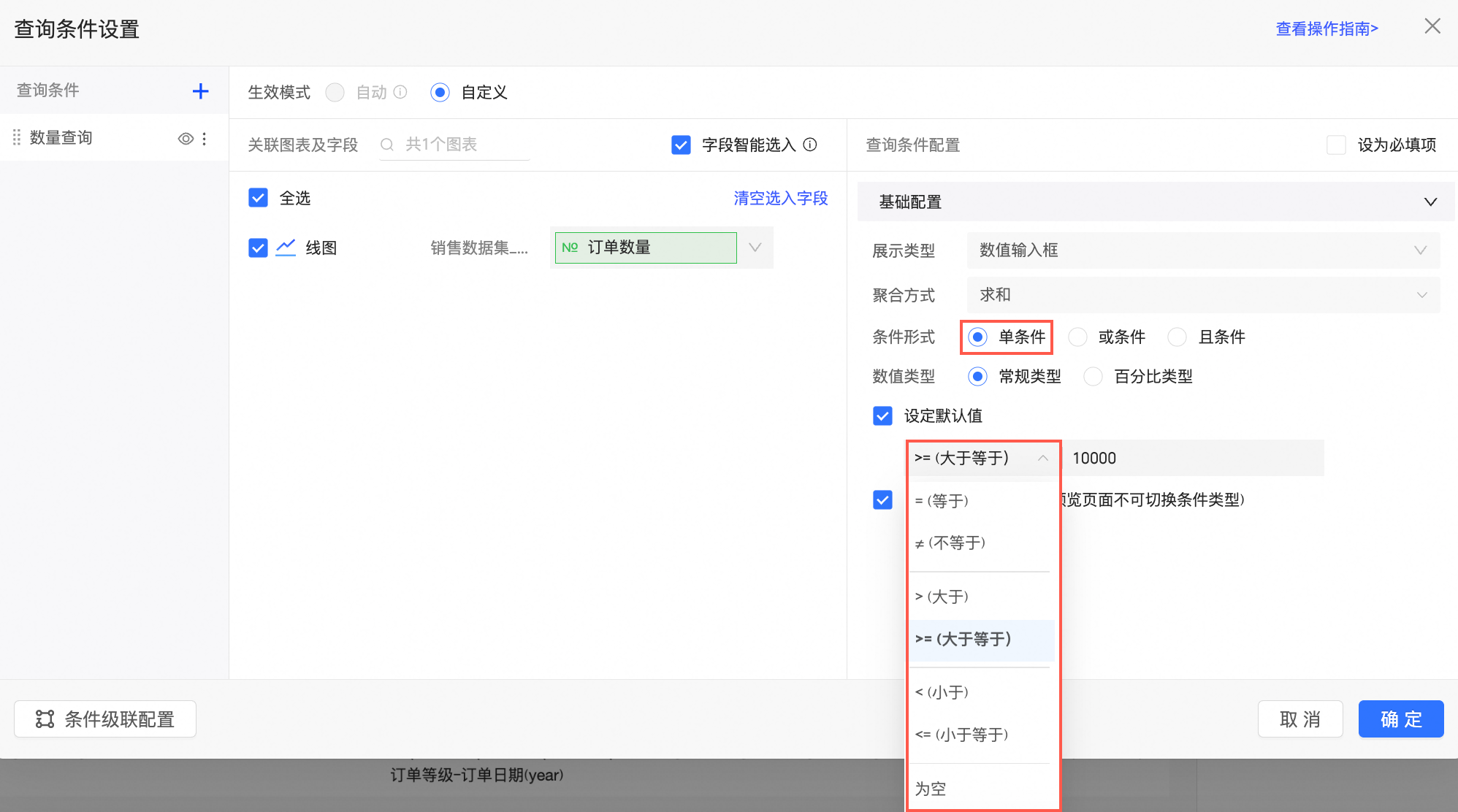Click the search icon in chart search box
Screen dimensions: 1458x812
387,145
